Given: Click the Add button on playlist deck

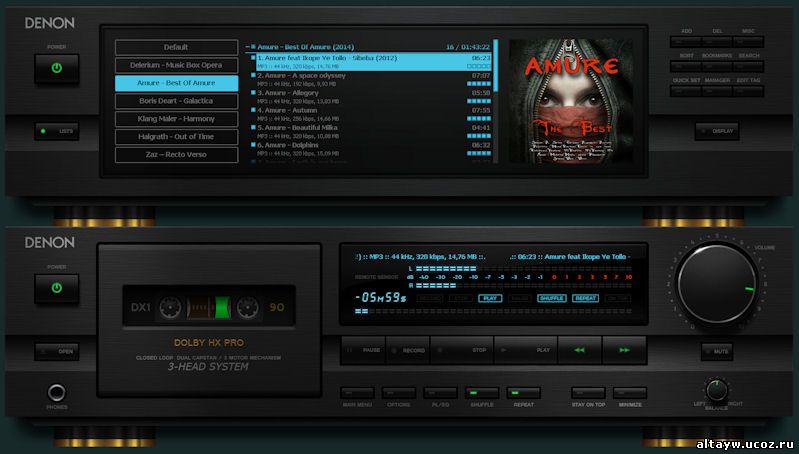Looking at the screenshot, I should [x=686, y=41].
